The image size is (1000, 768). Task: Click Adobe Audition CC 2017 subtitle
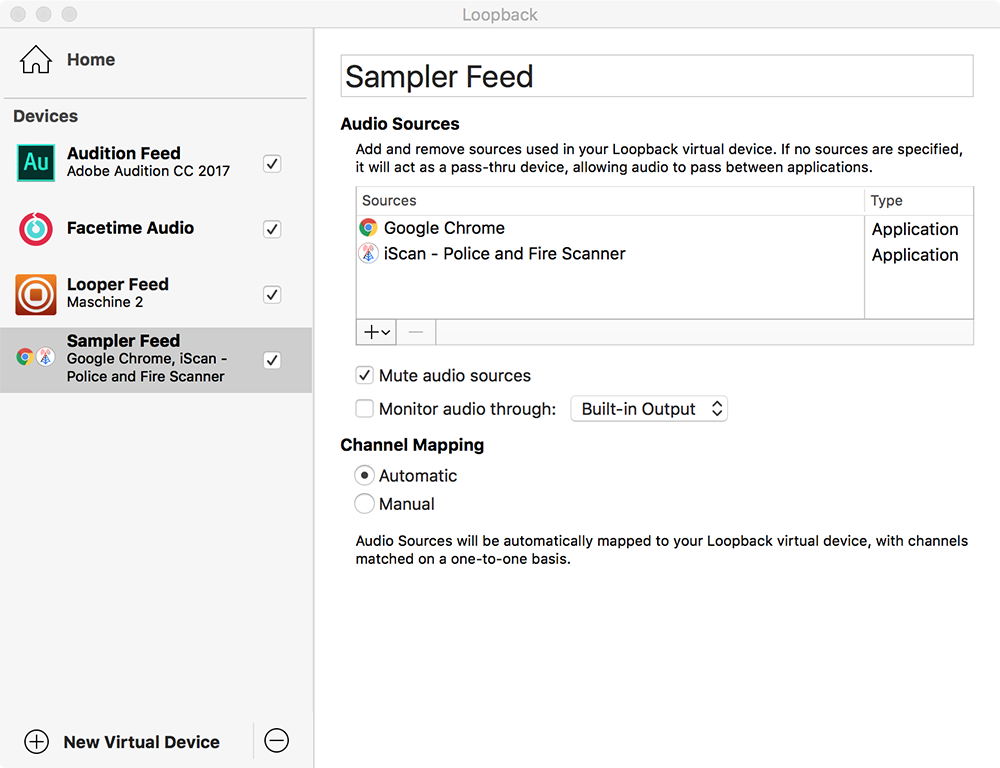click(x=148, y=171)
